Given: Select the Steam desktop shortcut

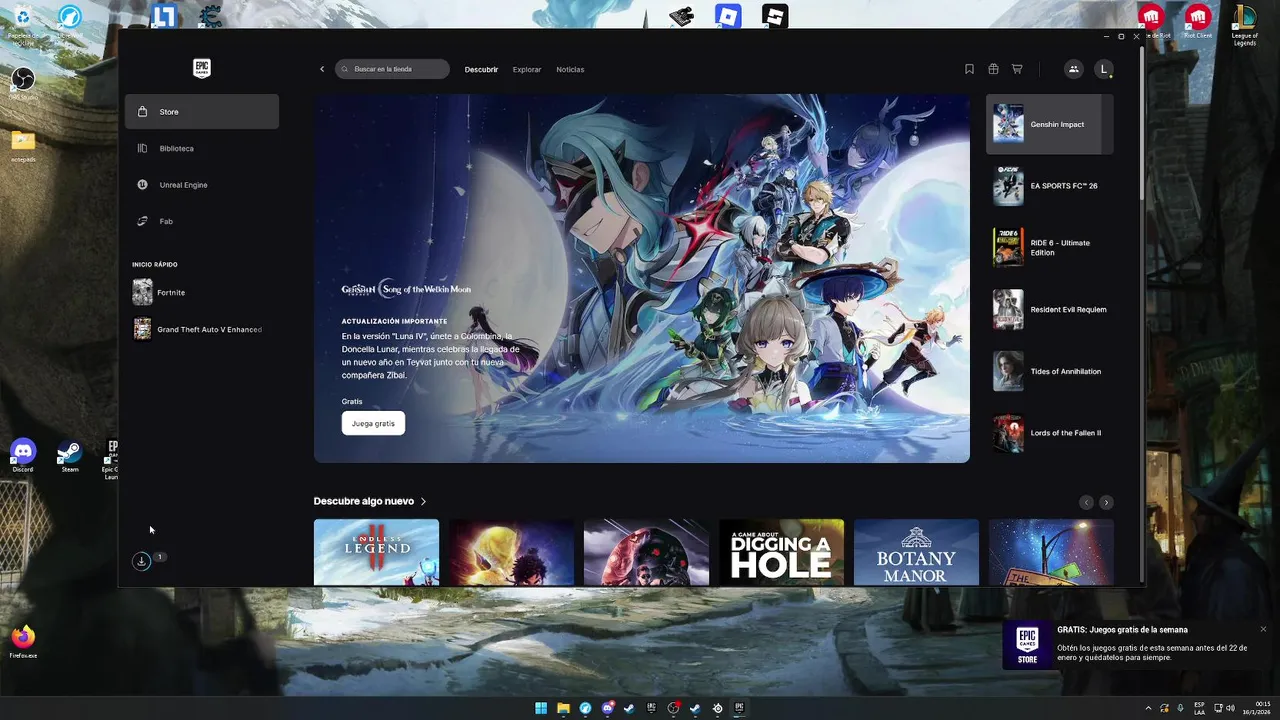Looking at the screenshot, I should 70,456.
